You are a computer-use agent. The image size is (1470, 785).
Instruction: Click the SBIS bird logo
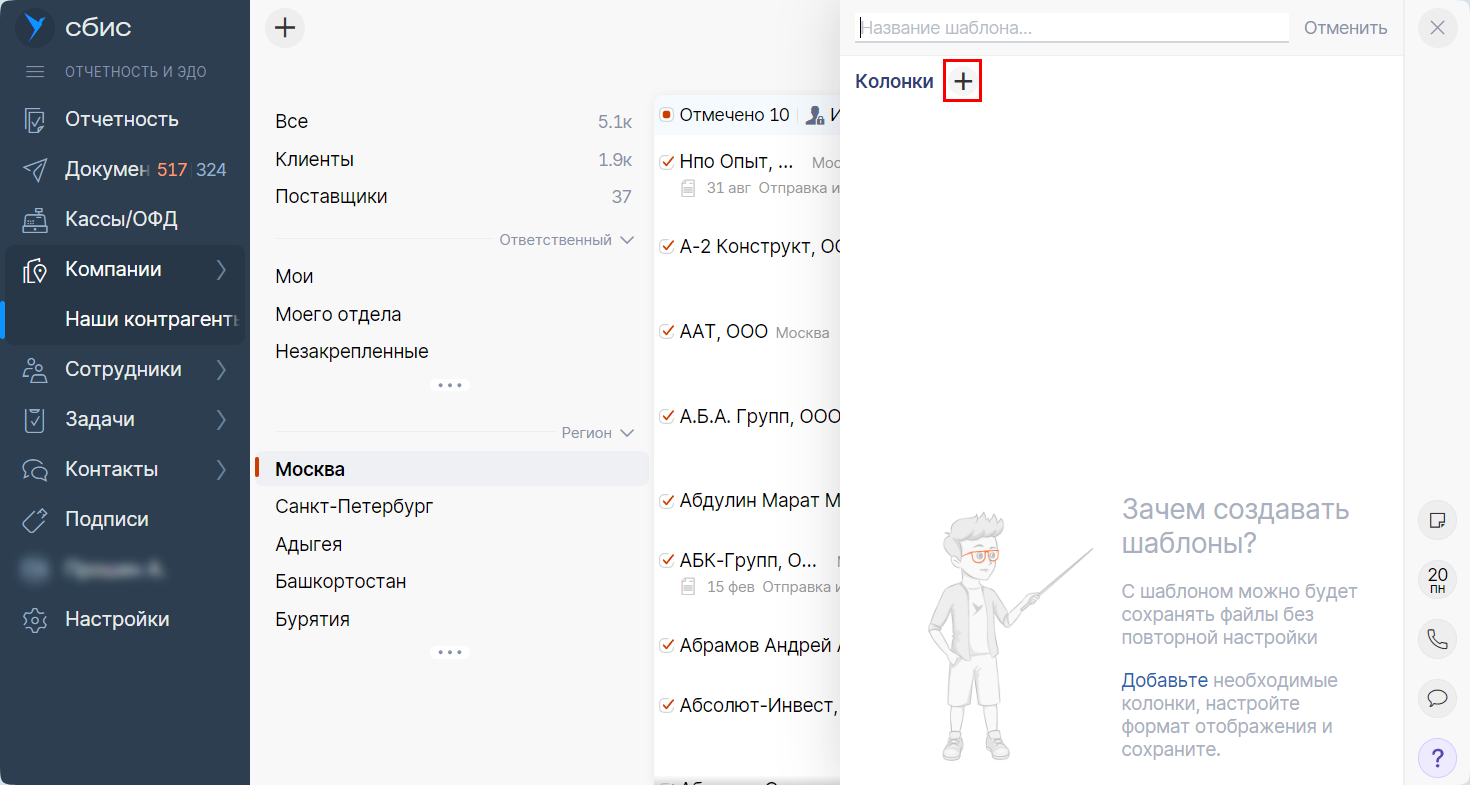tap(35, 27)
